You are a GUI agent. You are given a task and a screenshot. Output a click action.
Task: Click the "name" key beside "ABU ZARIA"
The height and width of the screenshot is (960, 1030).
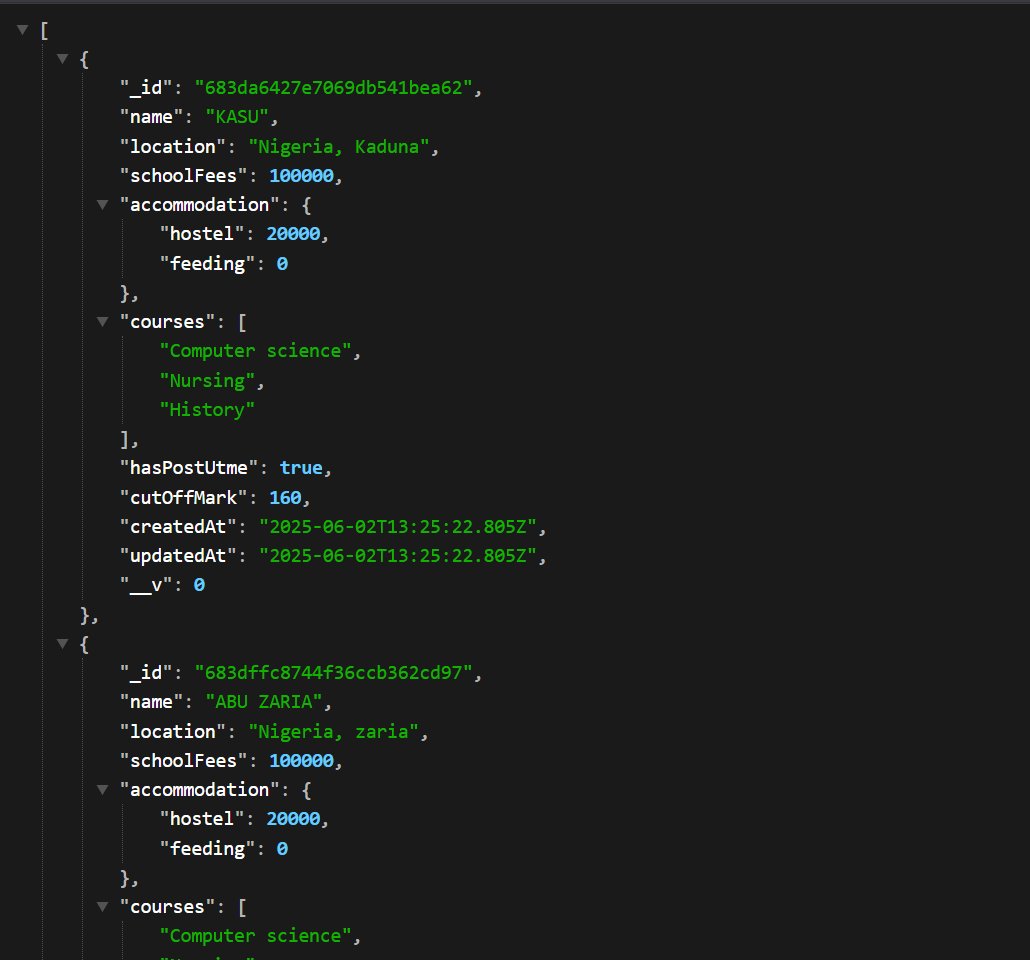point(151,702)
